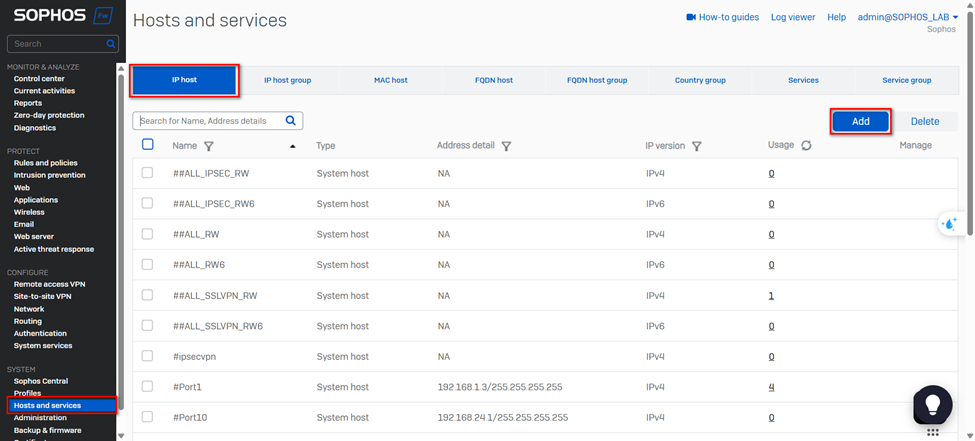Open the Address detail filter icon
This screenshot has height=441, width=975.
click(x=507, y=146)
